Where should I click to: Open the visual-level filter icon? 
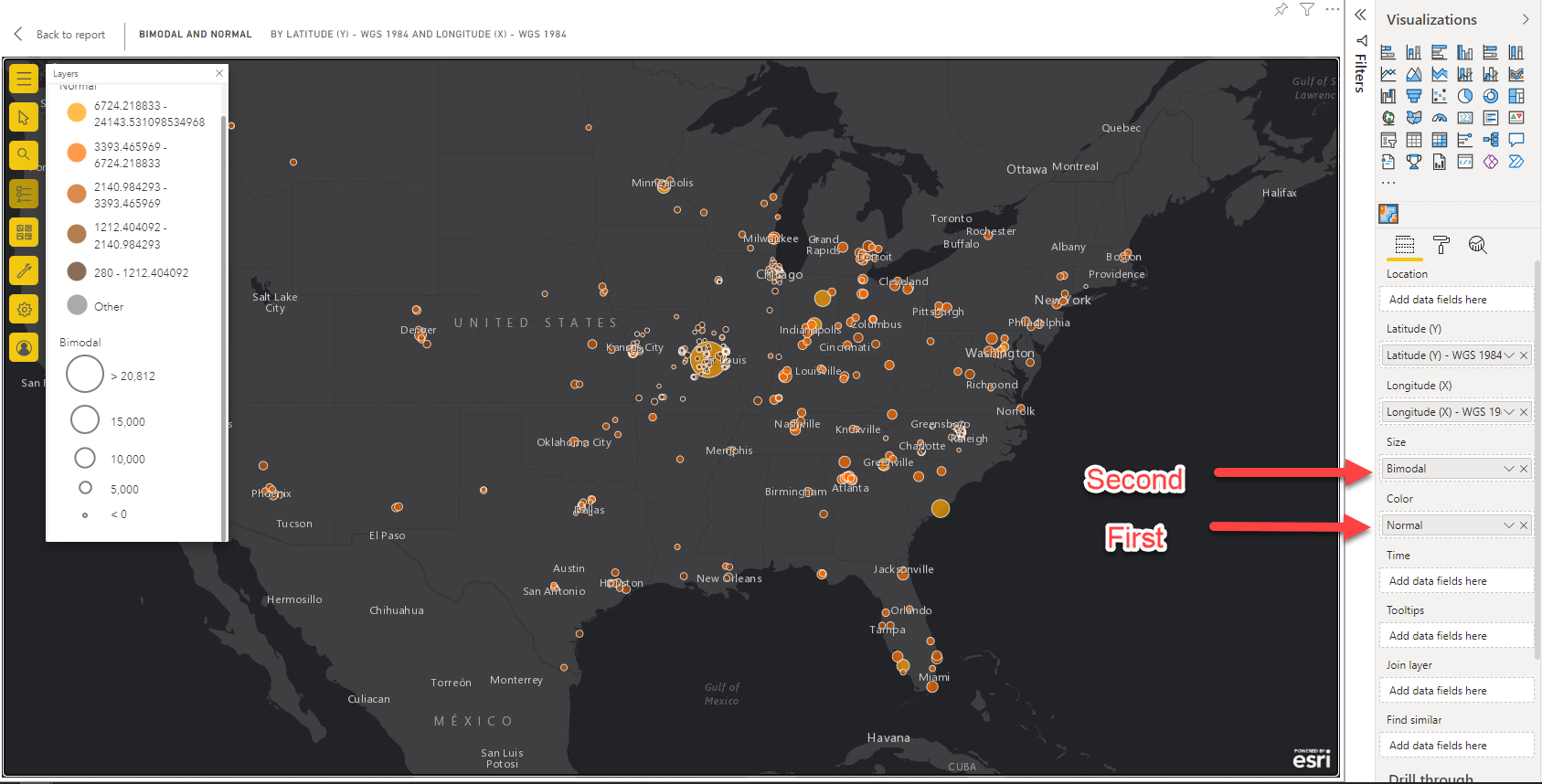coord(1307,10)
